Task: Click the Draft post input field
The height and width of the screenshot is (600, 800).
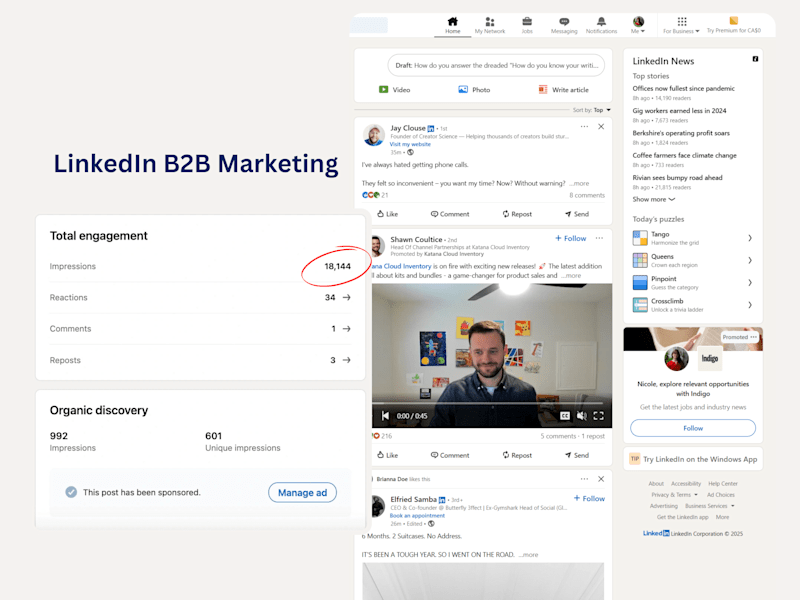Action: click(x=496, y=65)
